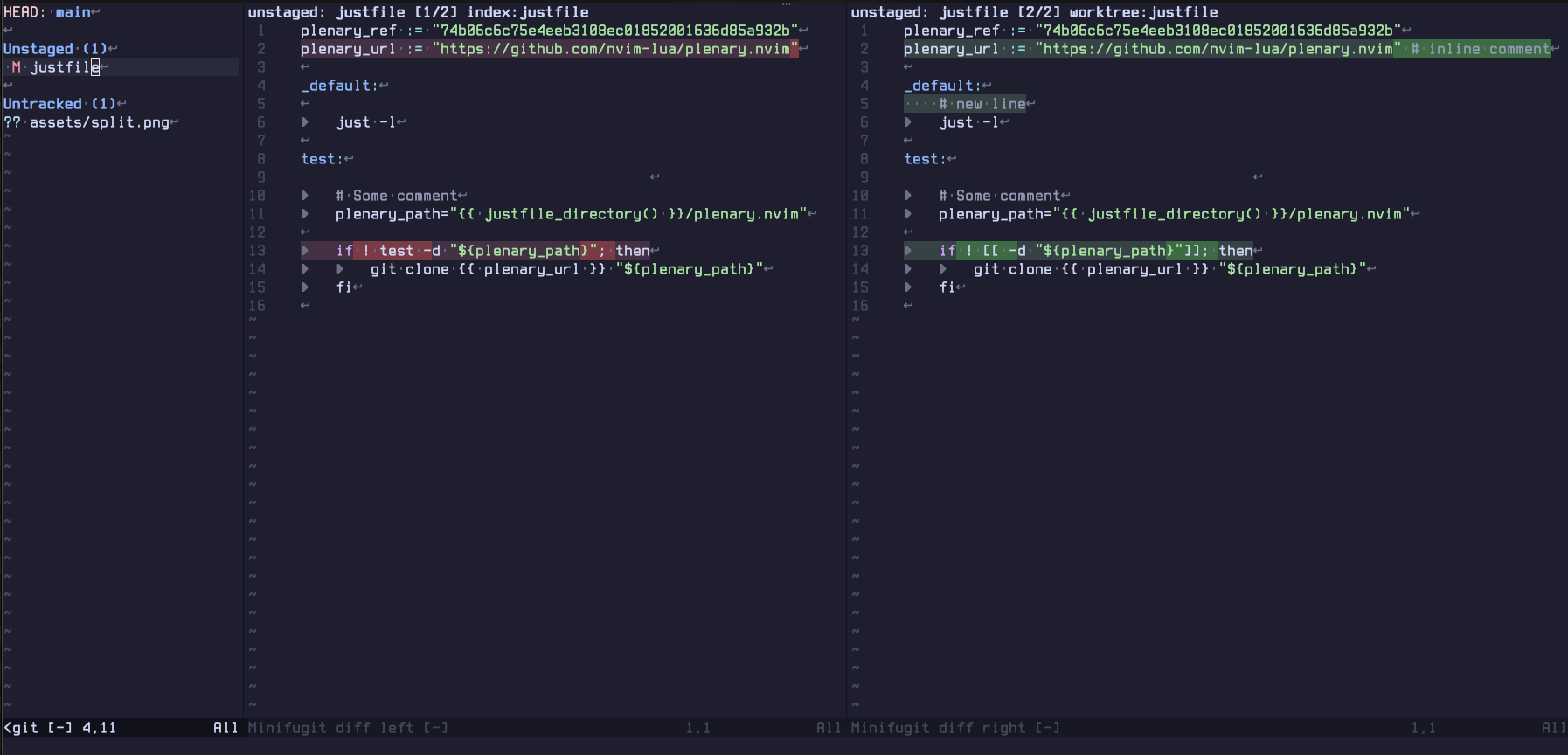
Task: Click plenary_path assignment in right pane
Action: pyautogui.click(x=1175, y=214)
